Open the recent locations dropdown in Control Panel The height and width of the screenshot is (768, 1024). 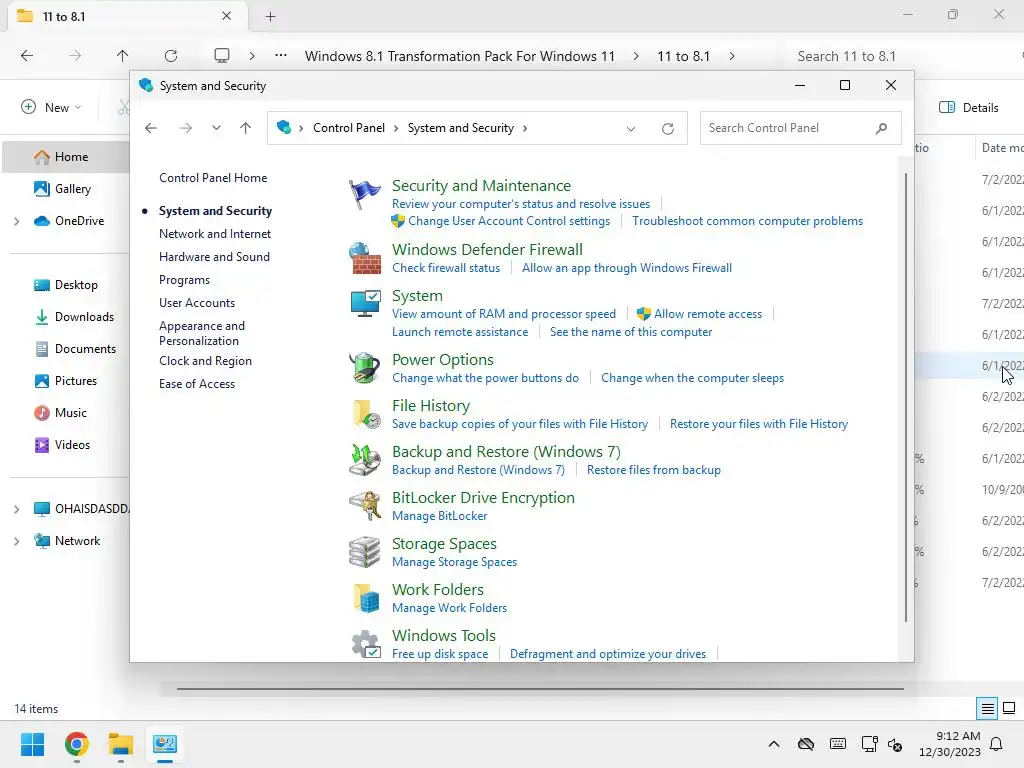pos(216,128)
